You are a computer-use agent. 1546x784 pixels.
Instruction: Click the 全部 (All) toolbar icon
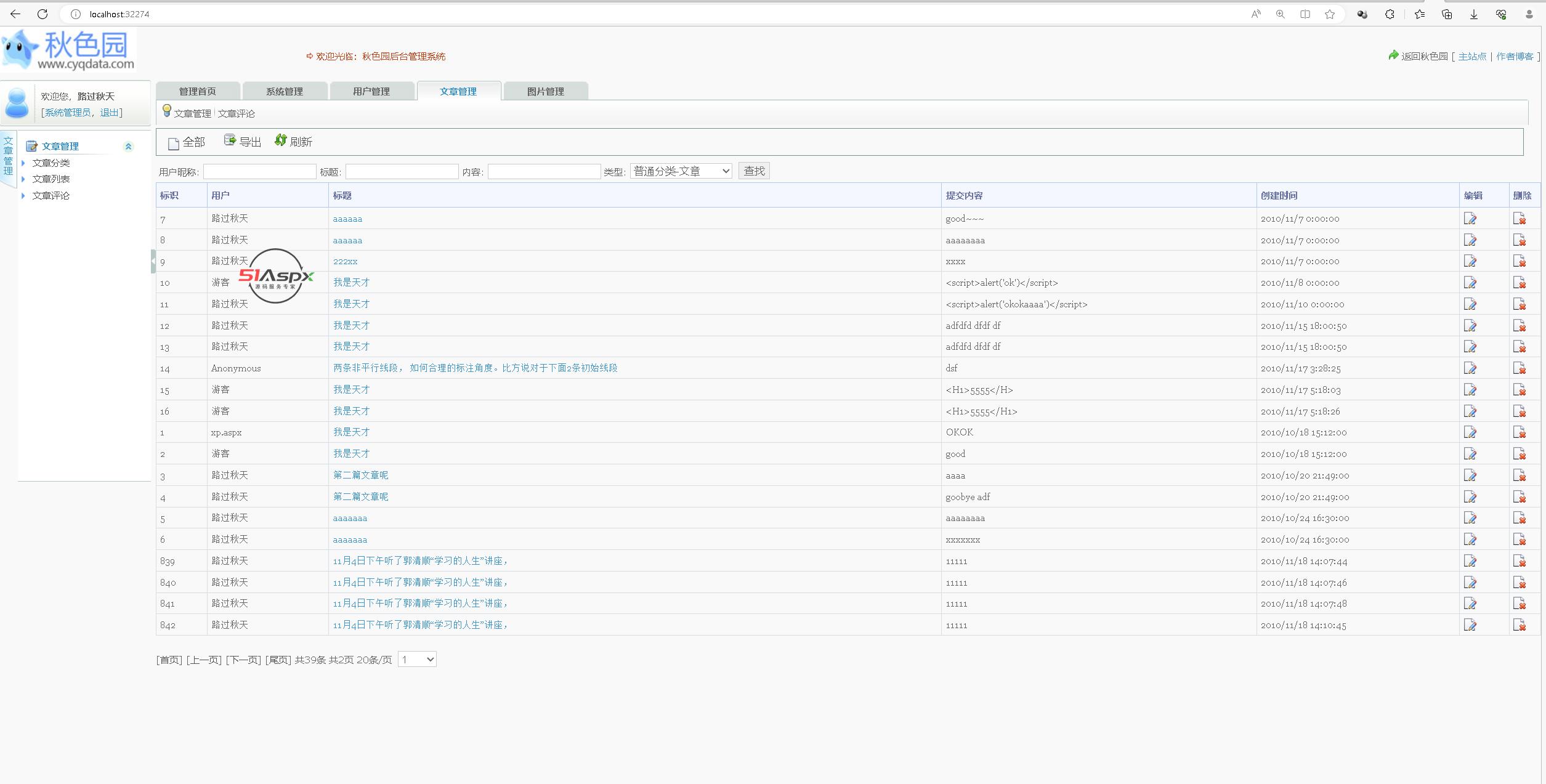click(174, 143)
